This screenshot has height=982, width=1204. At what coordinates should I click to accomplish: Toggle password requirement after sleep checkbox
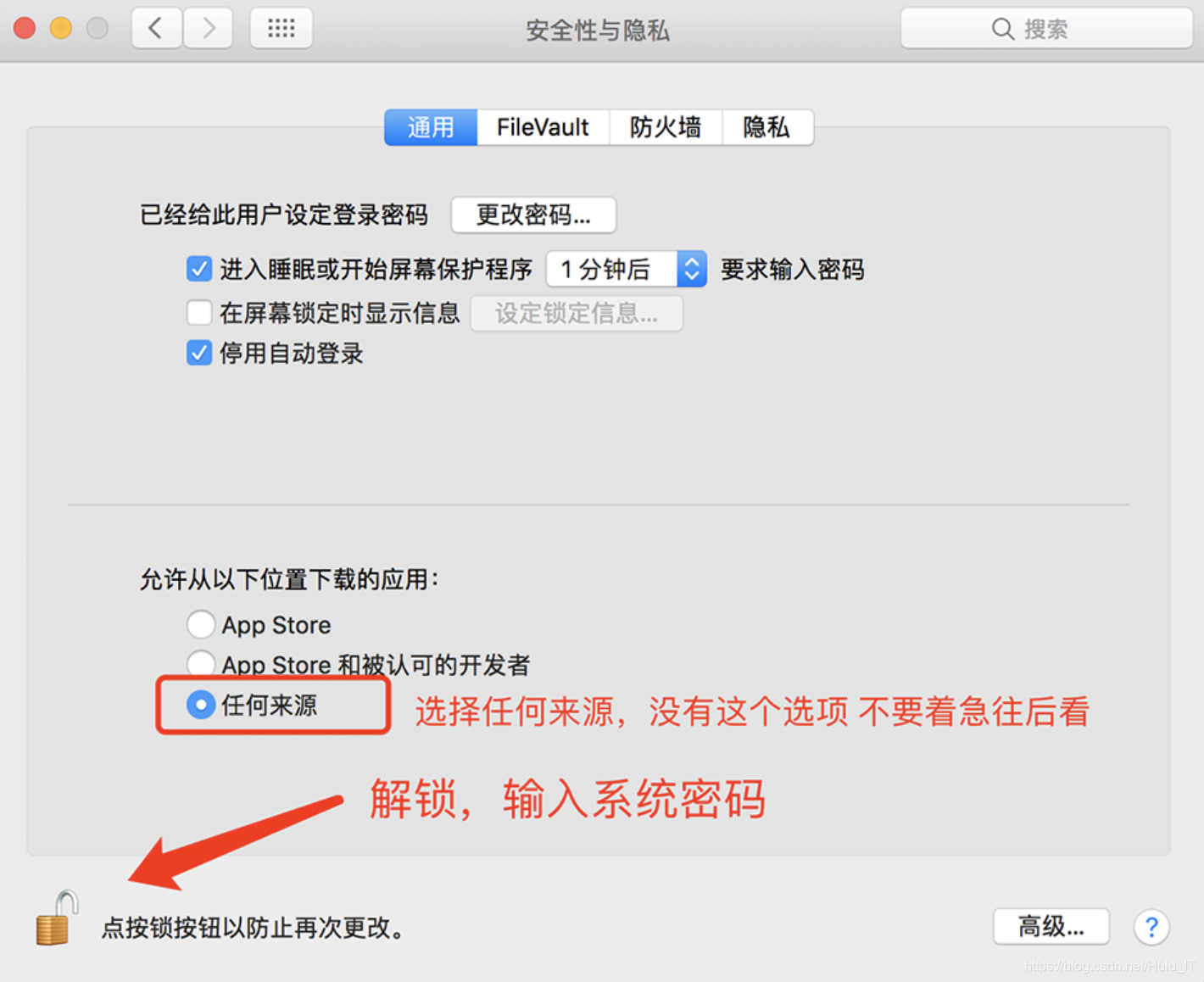199,270
